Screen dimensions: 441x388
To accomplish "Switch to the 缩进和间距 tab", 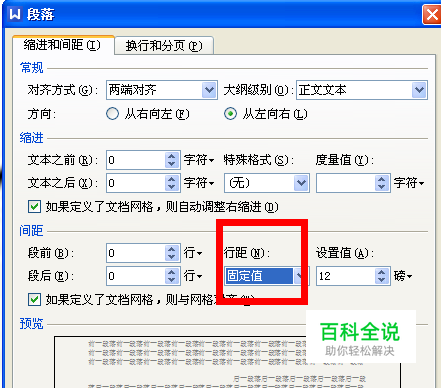I will pos(63,45).
